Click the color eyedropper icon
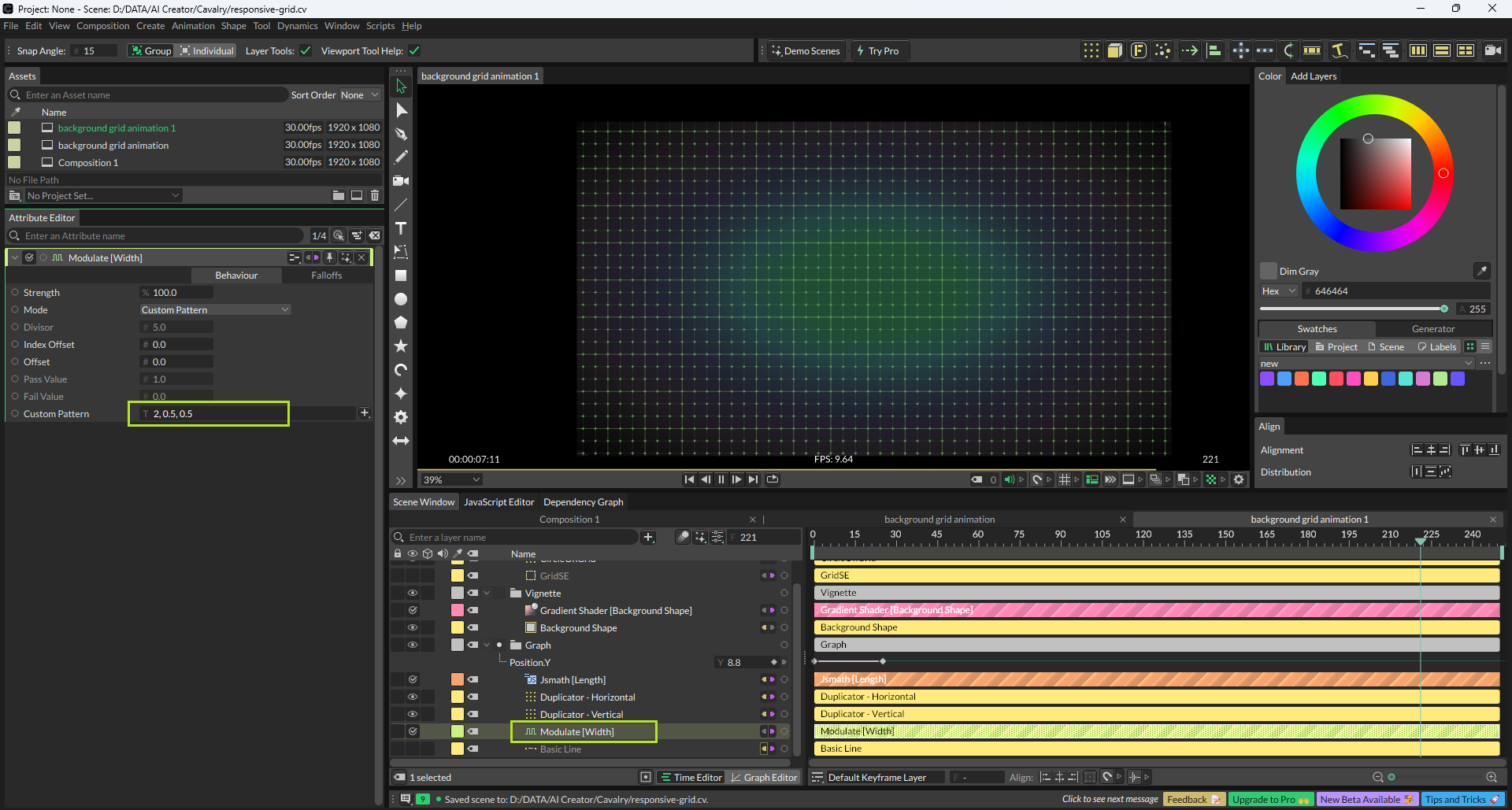 [1481, 271]
